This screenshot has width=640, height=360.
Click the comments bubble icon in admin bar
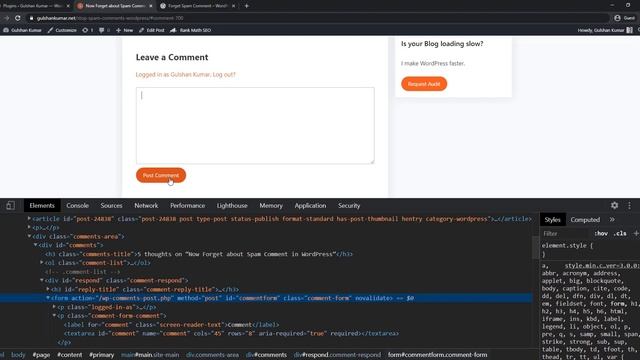pos(104,30)
